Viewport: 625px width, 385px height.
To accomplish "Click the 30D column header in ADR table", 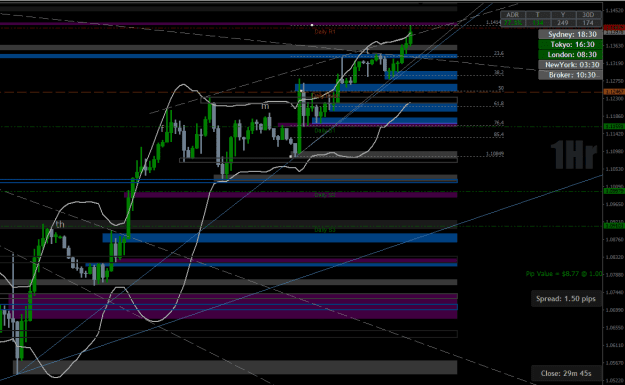I will [588, 15].
